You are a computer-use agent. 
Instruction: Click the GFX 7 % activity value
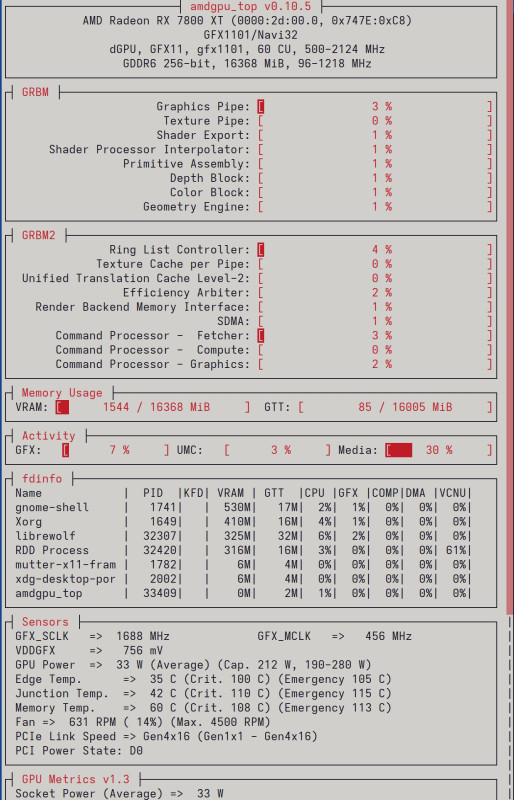click(119, 449)
